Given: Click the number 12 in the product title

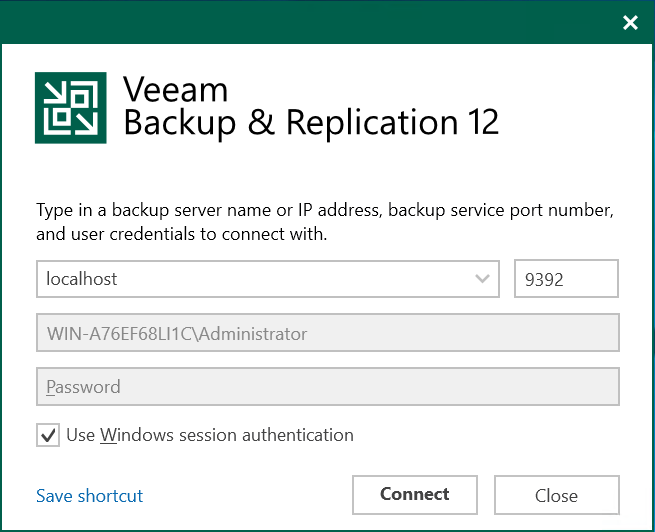Looking at the screenshot, I should point(483,122).
